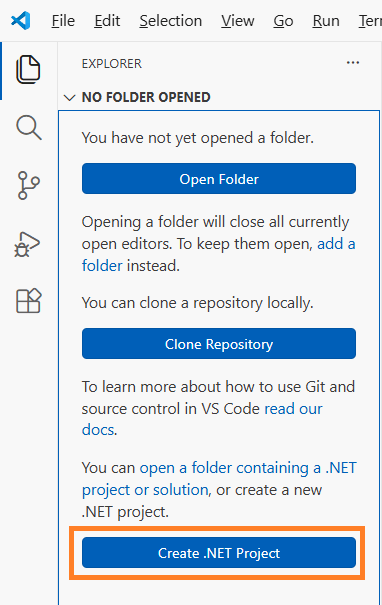This screenshot has height=605, width=382.
Task: Click the Create .NET Project button
Action: coord(219,553)
